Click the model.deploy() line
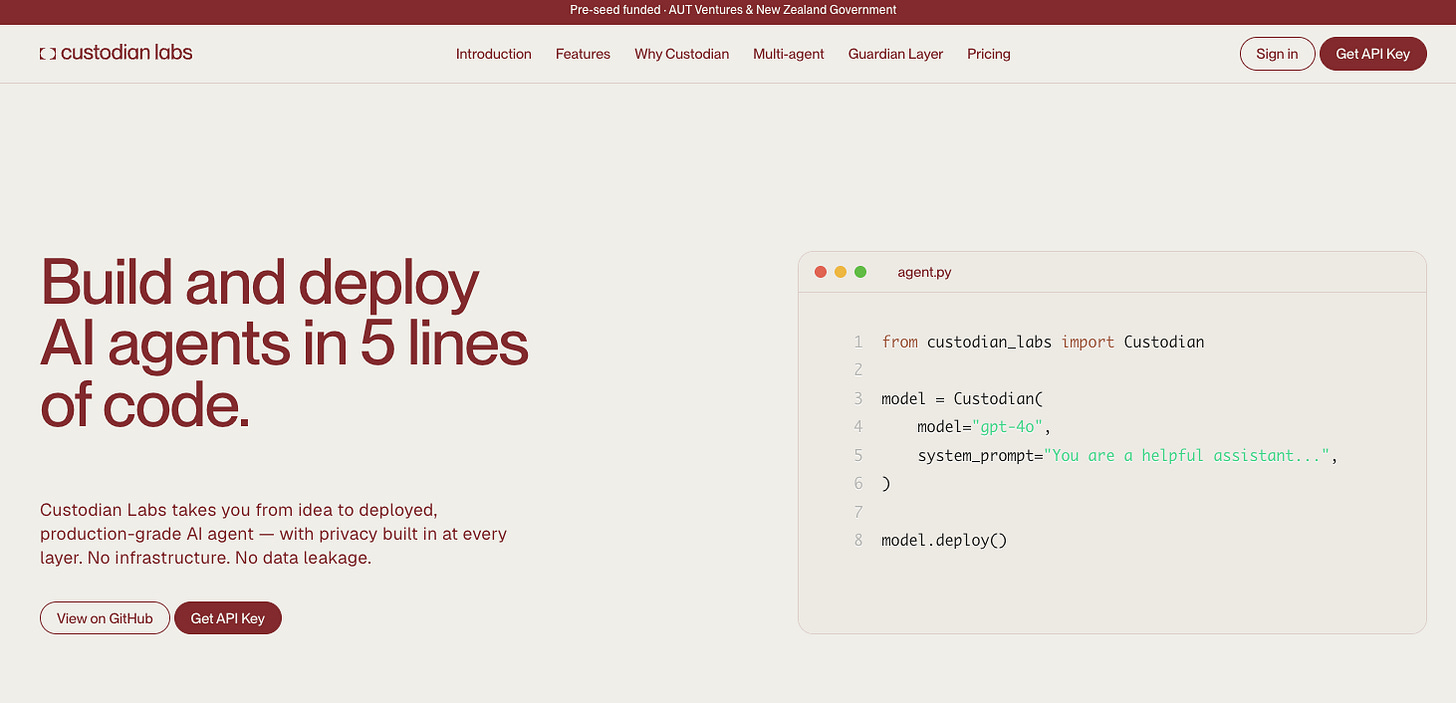This screenshot has height=703, width=1456. point(944,540)
